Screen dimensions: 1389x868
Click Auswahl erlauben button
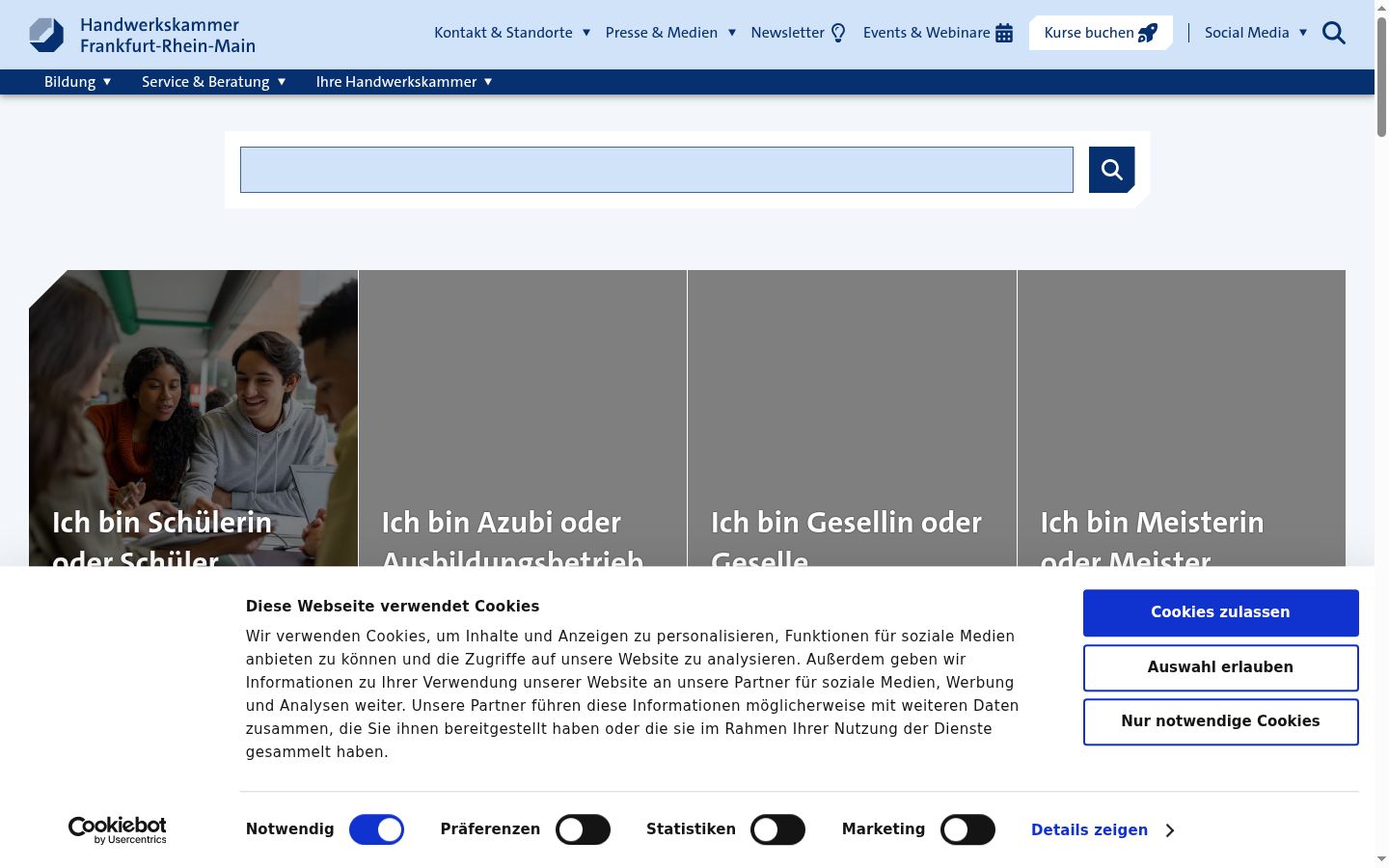[1220, 667]
